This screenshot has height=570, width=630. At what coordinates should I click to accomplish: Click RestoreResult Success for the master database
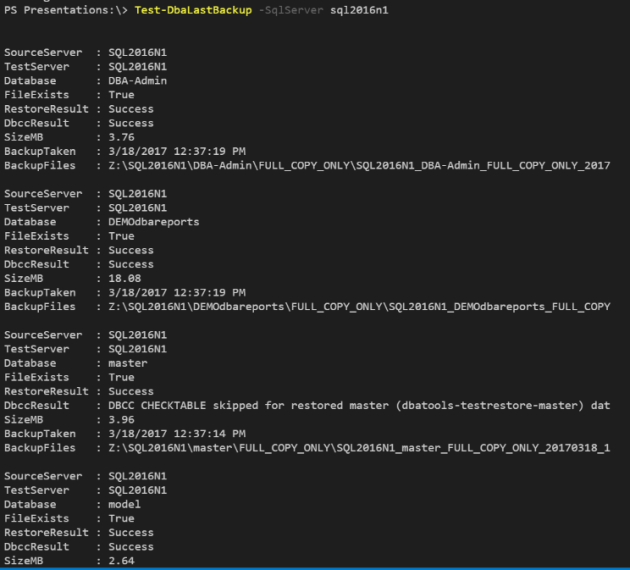coord(131,391)
